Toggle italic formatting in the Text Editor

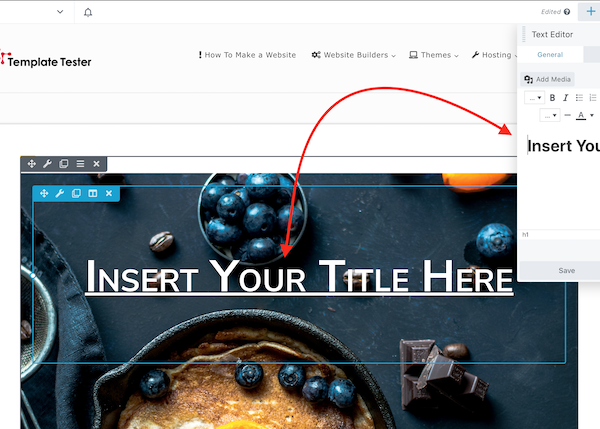pos(565,98)
